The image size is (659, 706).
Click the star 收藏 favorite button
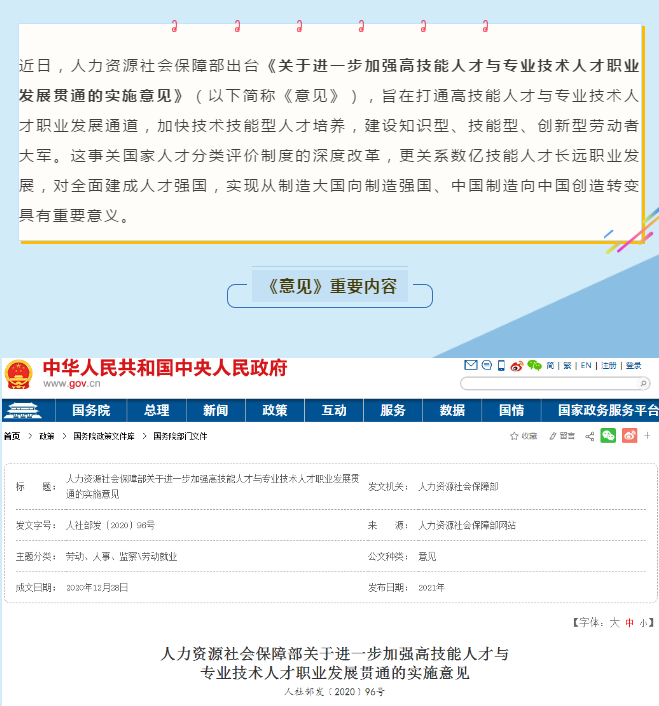[524, 436]
